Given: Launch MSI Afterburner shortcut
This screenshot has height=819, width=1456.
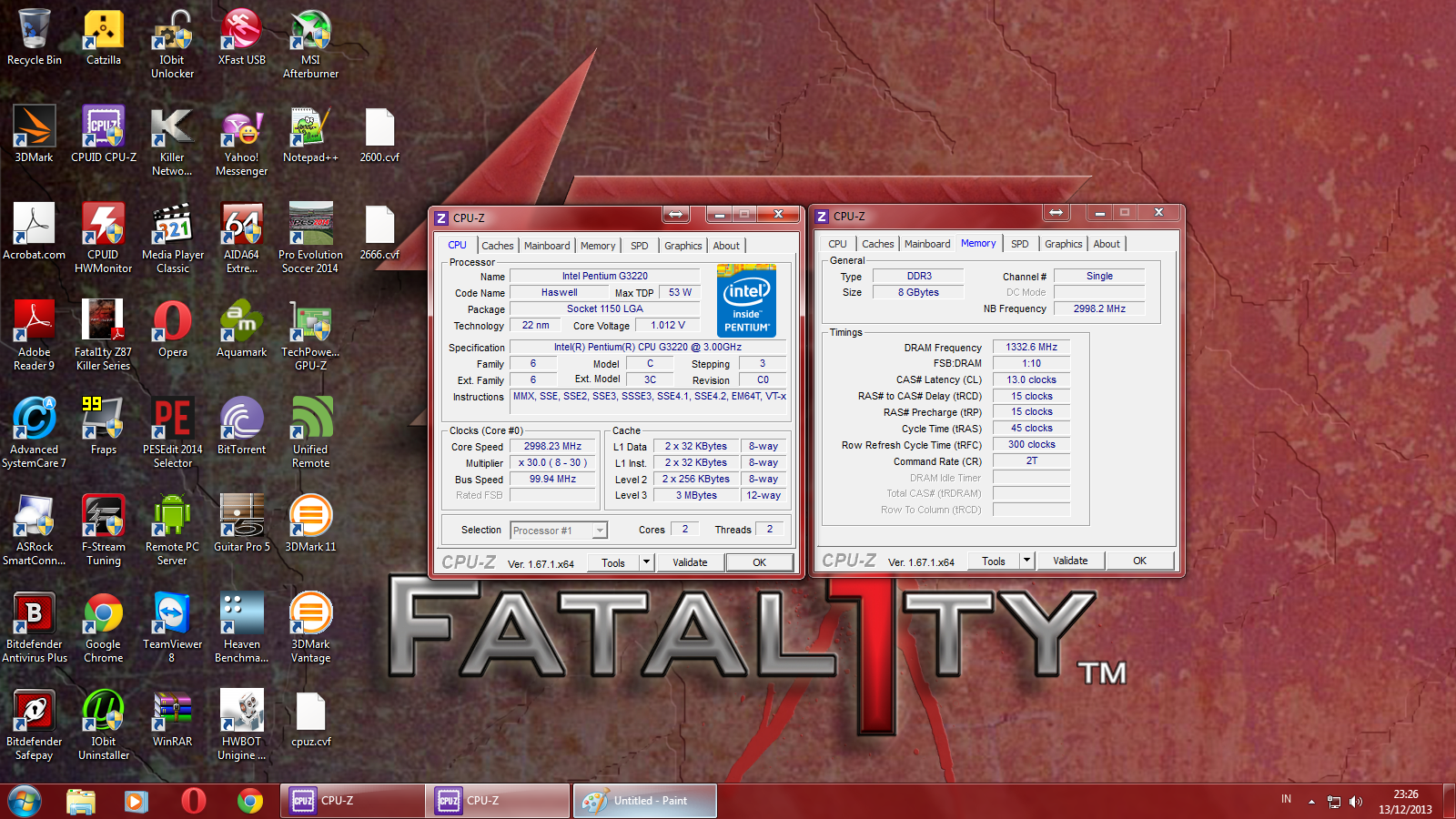Looking at the screenshot, I should point(310,43).
